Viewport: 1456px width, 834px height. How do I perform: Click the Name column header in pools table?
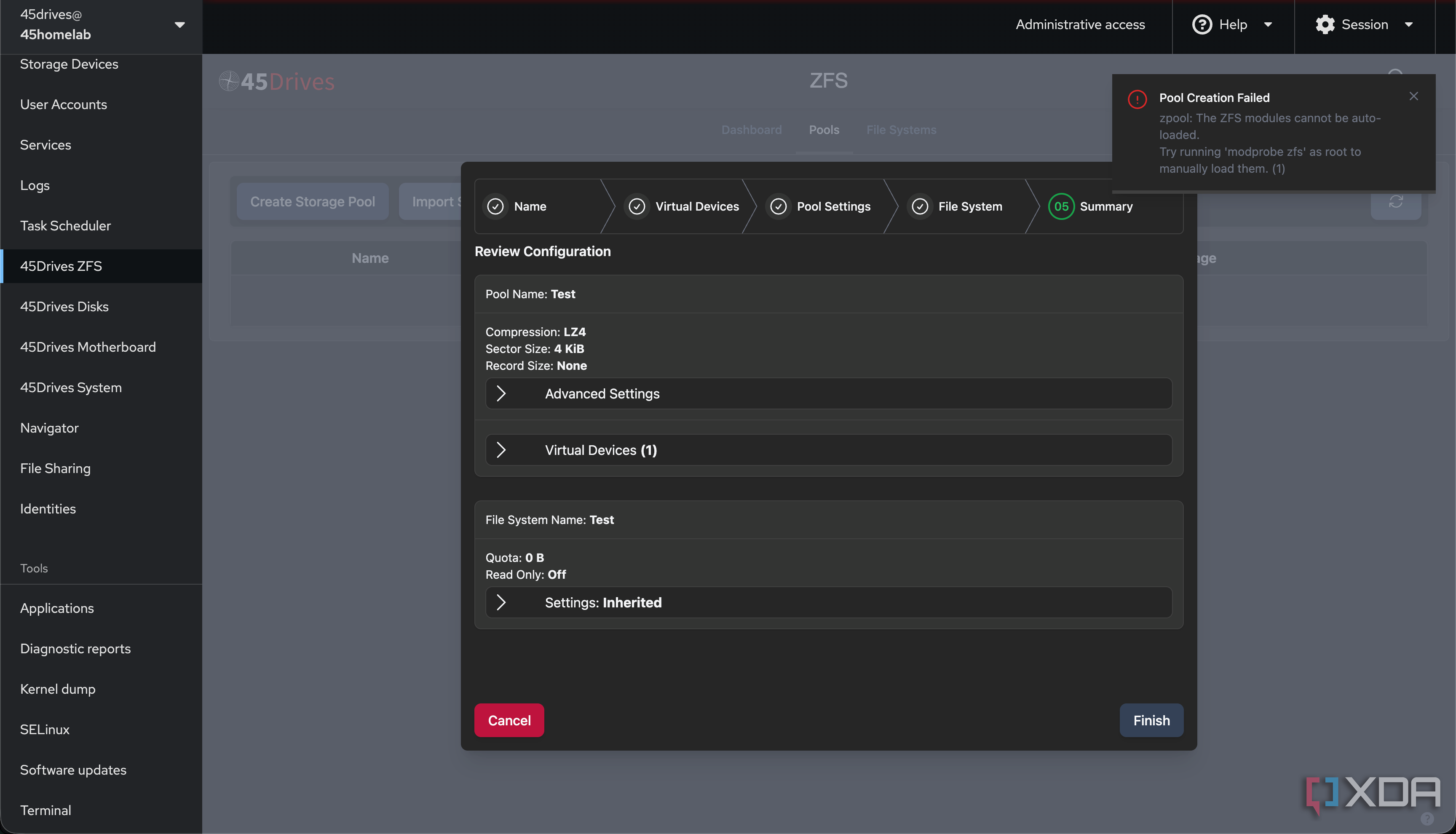tap(370, 258)
